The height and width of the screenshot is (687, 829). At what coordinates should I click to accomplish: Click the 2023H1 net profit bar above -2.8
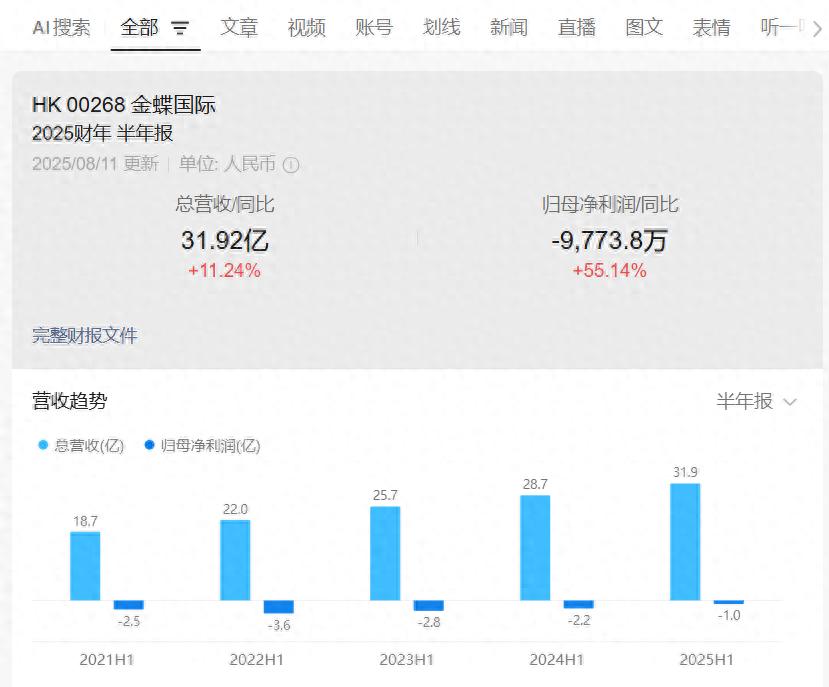[x=429, y=605]
